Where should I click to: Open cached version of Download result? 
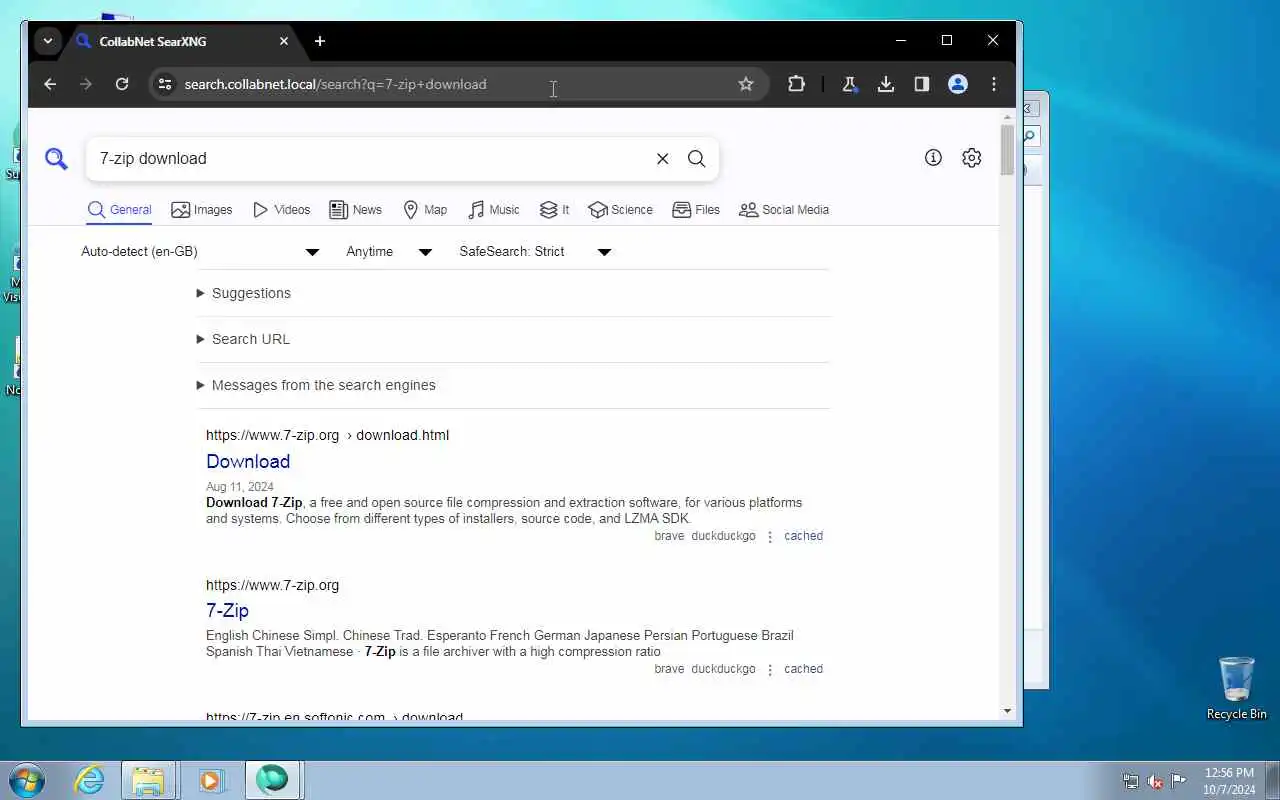pos(803,536)
